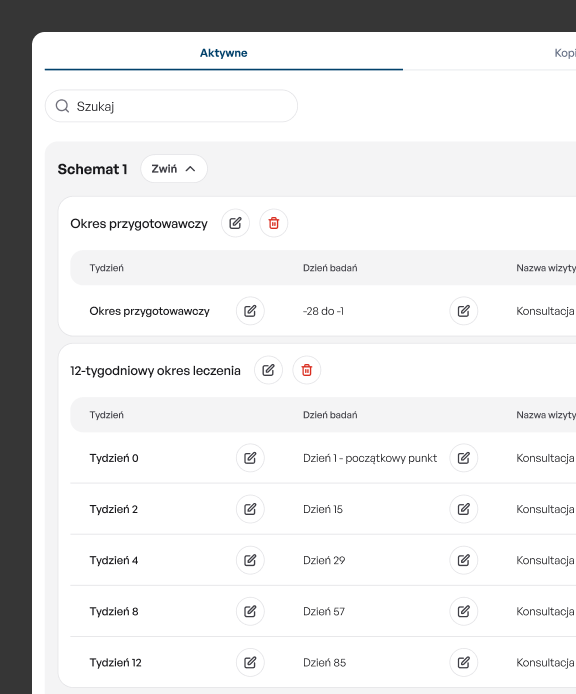The height and width of the screenshot is (694, 576).
Task: Edit the -28 do -1 day value
Action: 464,311
